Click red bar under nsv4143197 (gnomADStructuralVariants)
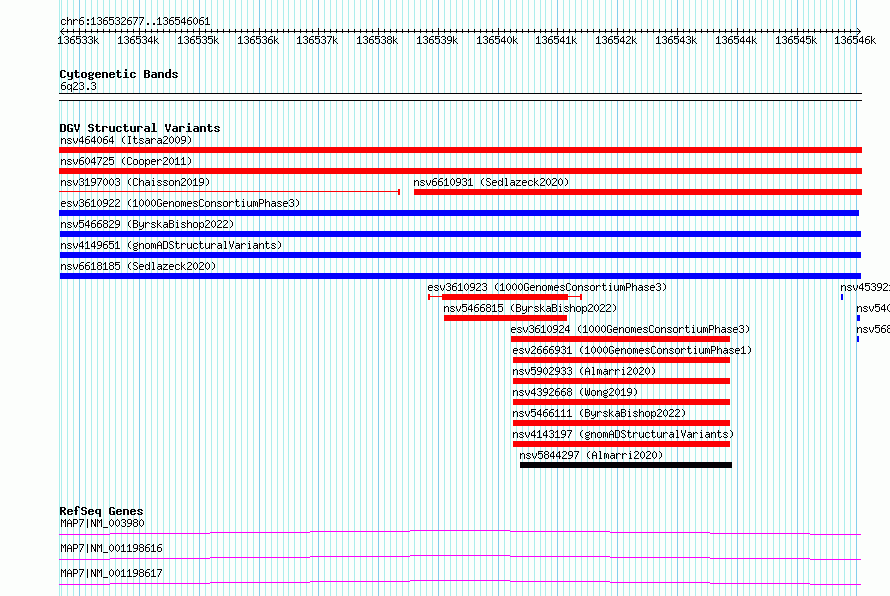The height and width of the screenshot is (596, 890). pos(621,444)
